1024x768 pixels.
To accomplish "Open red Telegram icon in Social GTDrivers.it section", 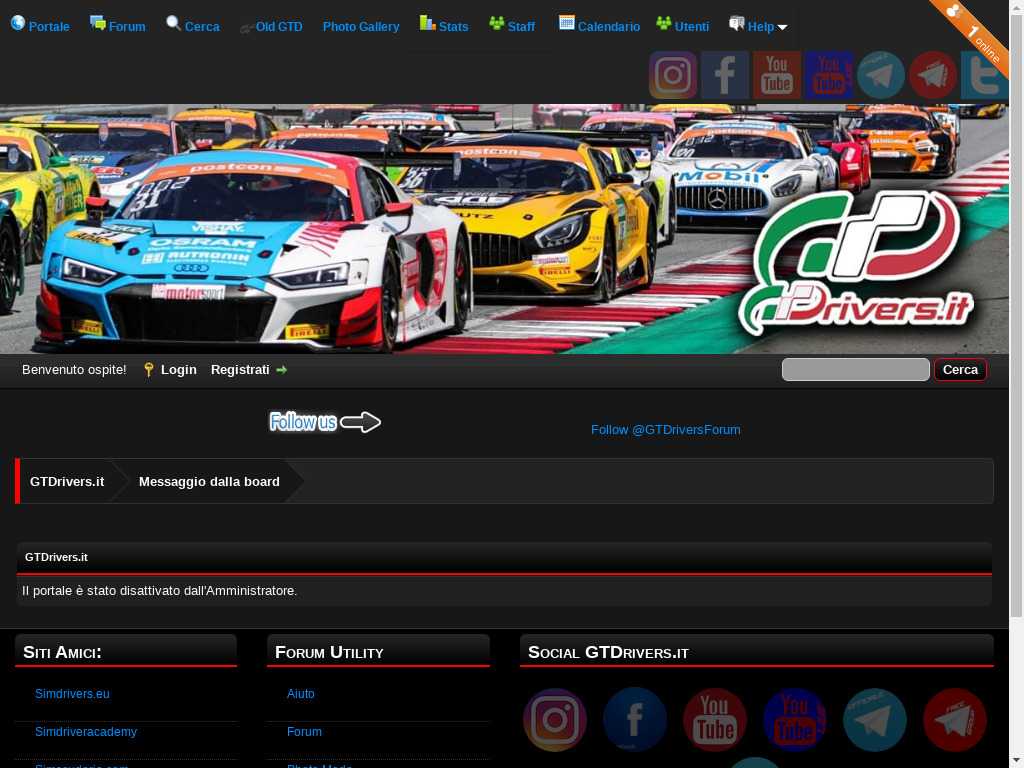I will click(955, 720).
